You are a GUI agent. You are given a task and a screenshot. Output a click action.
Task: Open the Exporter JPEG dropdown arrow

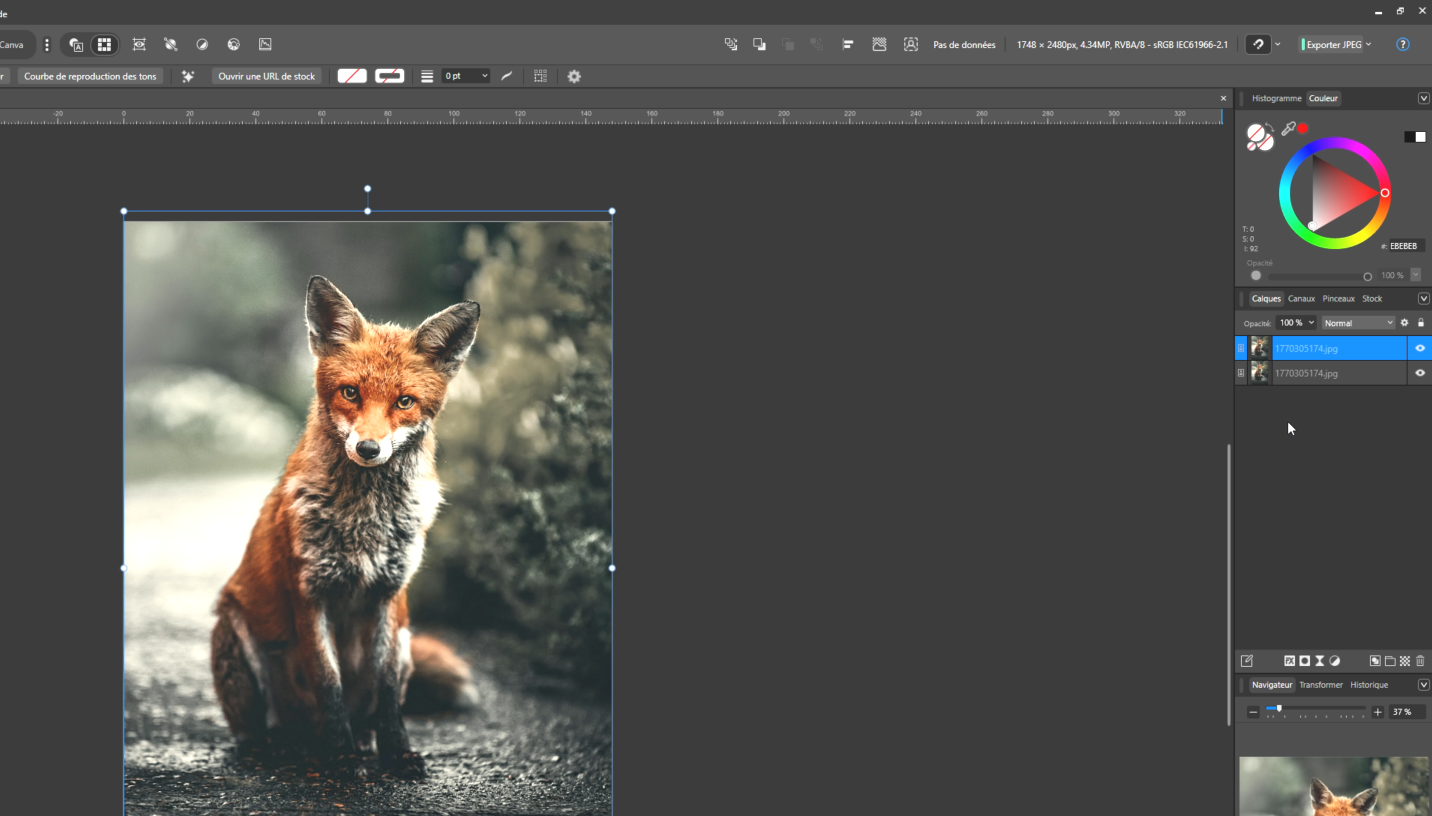click(1368, 44)
